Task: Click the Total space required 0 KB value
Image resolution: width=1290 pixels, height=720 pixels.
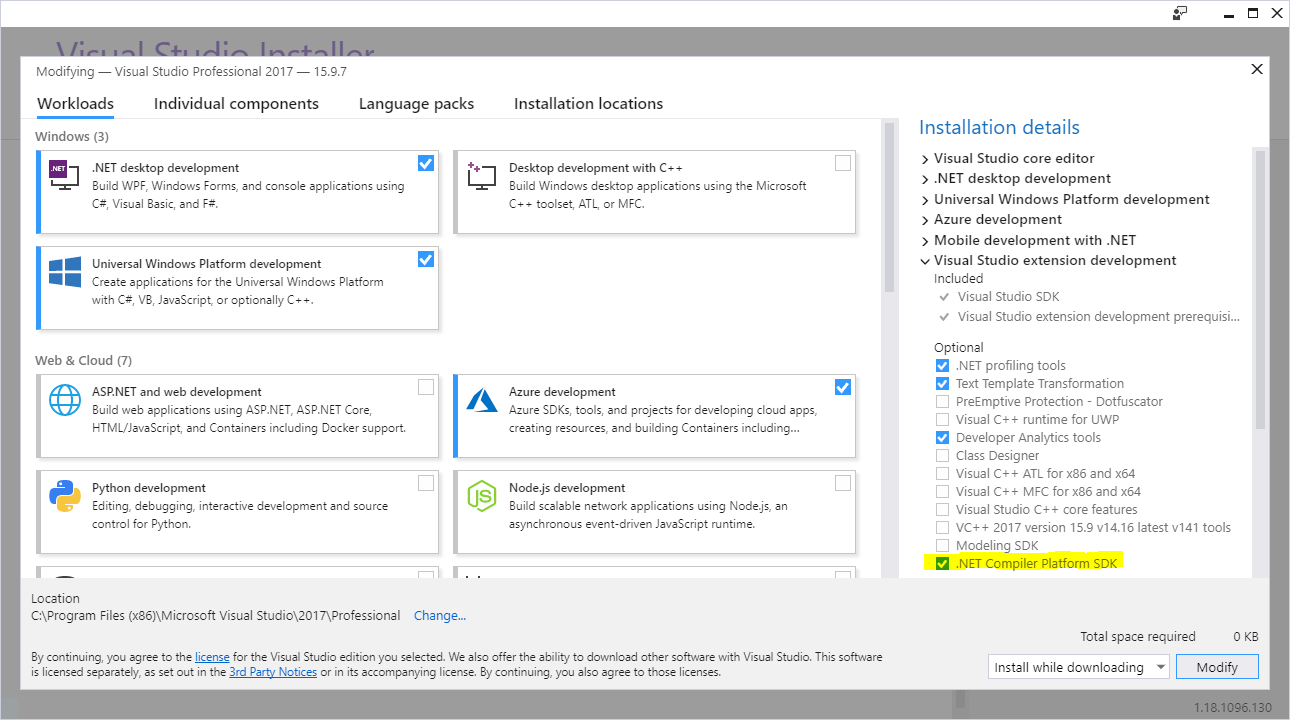Action: click(1245, 636)
